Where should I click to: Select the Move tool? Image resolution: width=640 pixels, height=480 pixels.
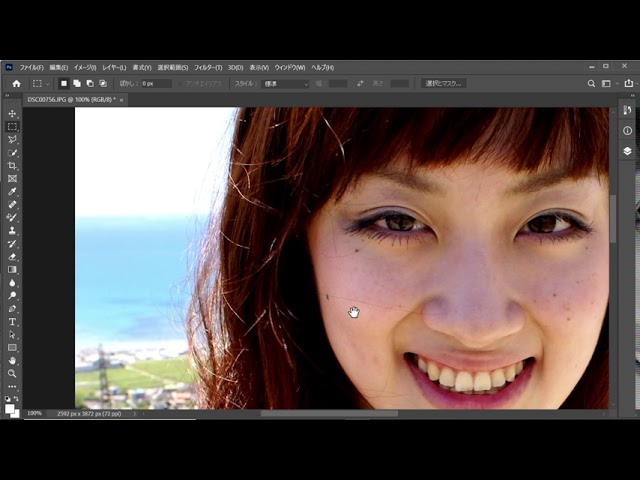pyautogui.click(x=13, y=114)
